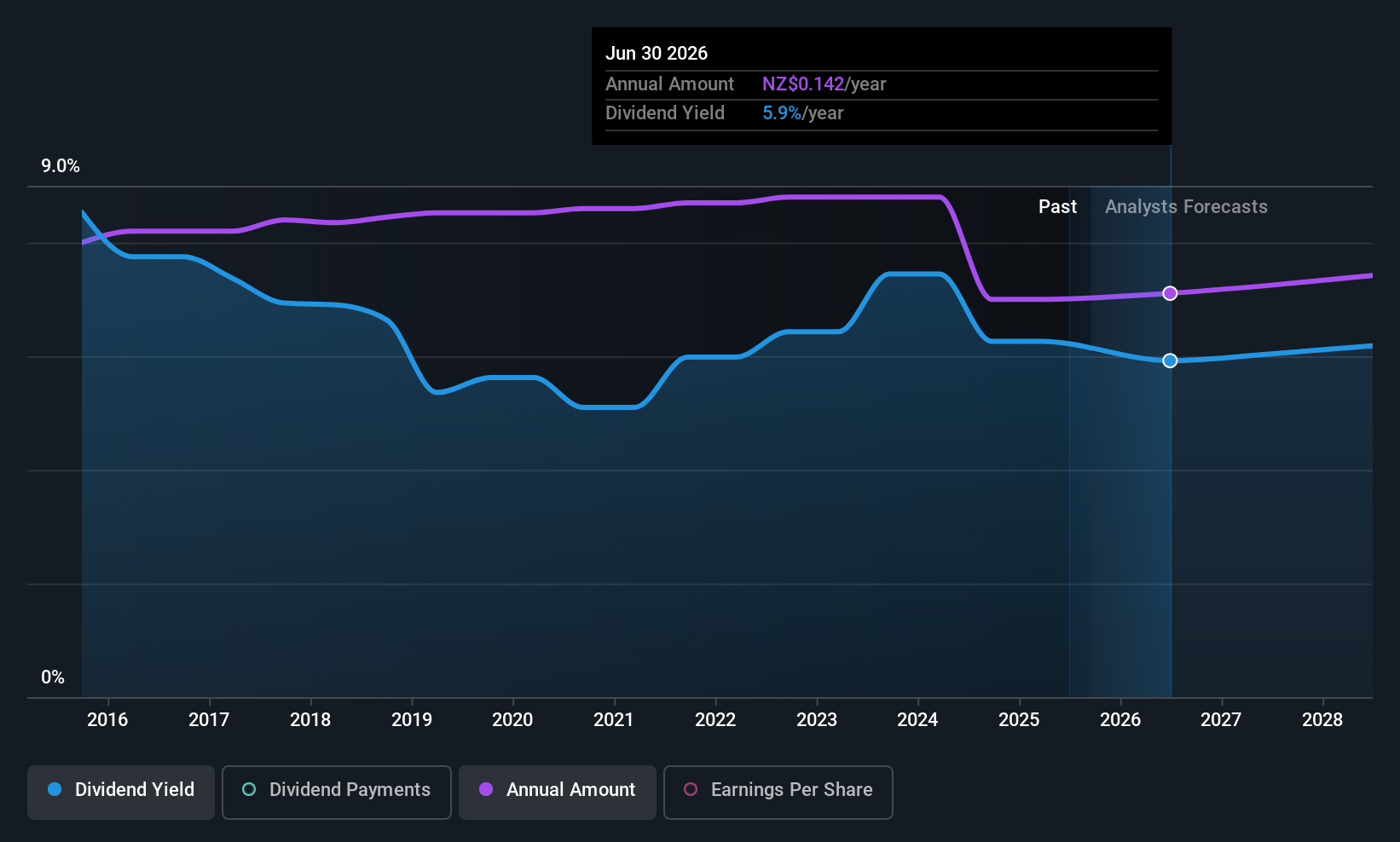
Task: Click the 2022 axis label
Action: [x=715, y=720]
